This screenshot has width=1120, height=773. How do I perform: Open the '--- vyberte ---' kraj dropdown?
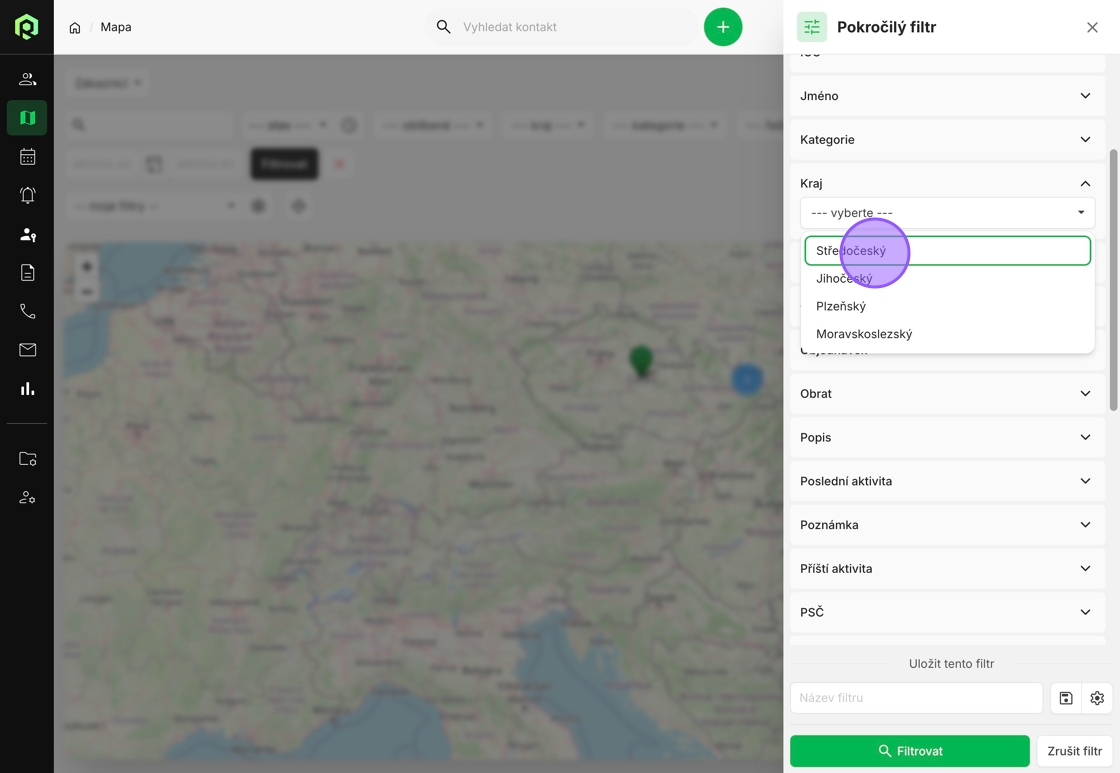pyautogui.click(x=947, y=213)
